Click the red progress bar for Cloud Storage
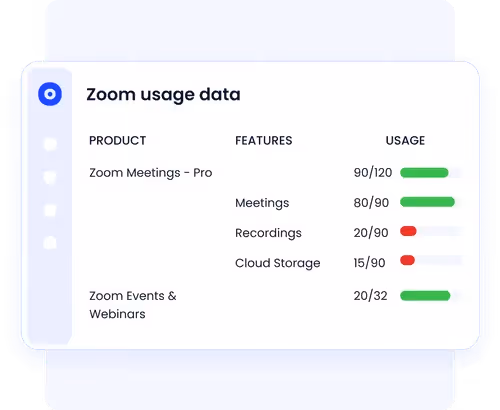This screenshot has width=500, height=410. click(x=407, y=260)
